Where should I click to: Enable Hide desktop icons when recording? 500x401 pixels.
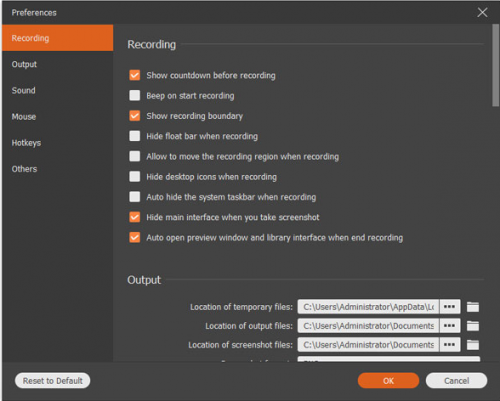coord(135,177)
